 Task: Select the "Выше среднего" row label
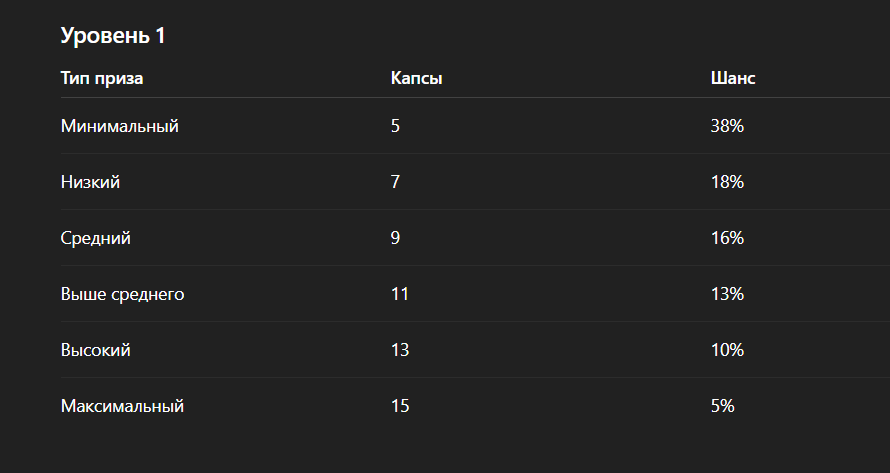(122, 294)
